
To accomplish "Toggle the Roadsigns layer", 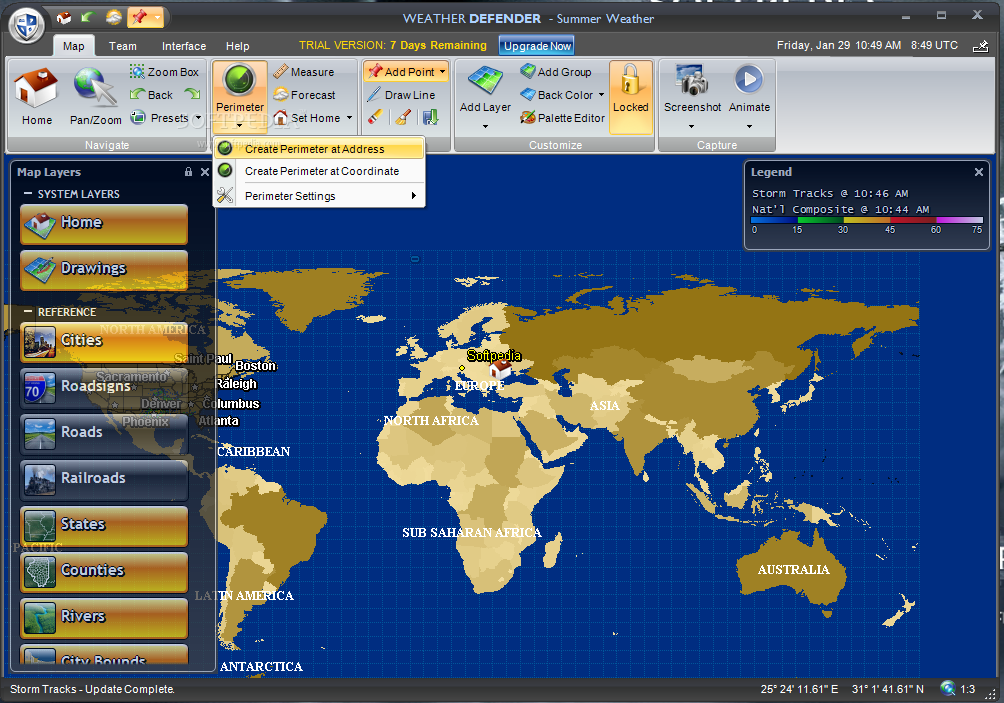I will click(104, 388).
